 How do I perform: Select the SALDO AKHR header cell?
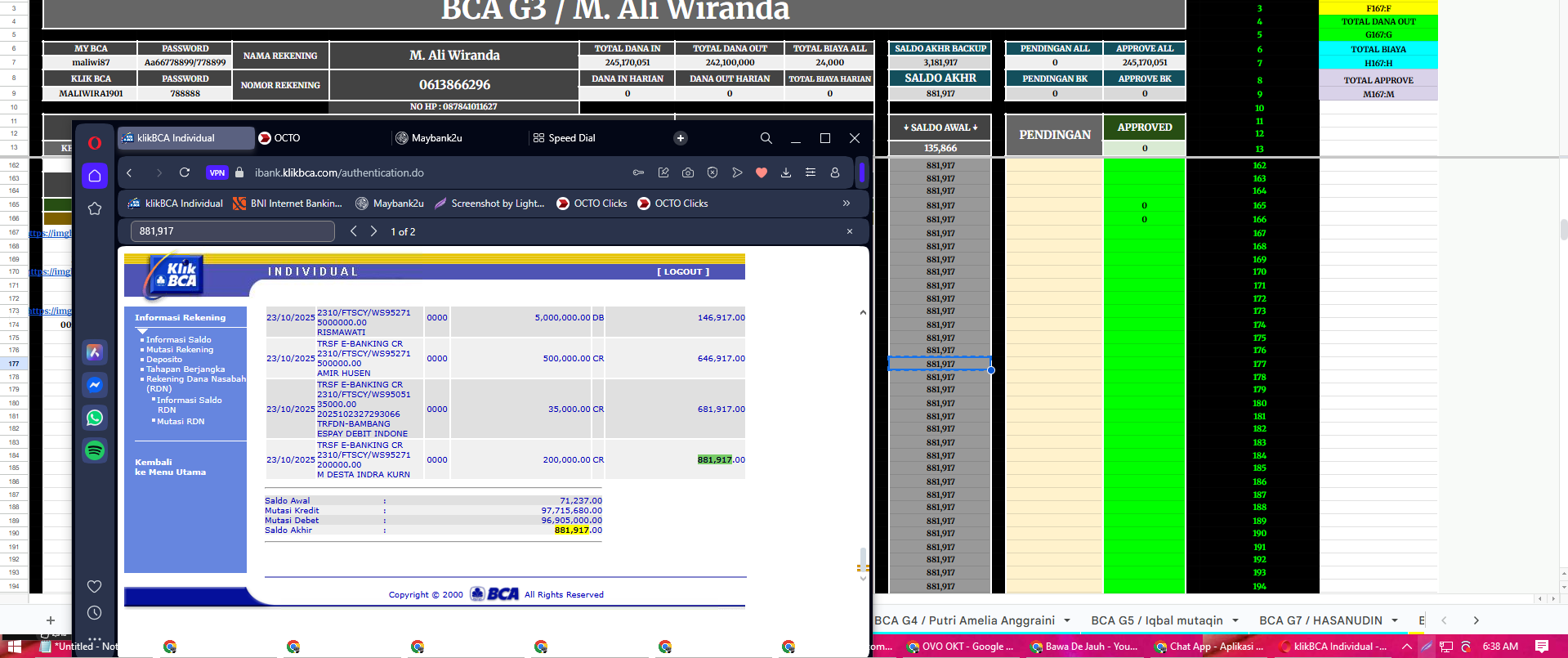tap(940, 78)
